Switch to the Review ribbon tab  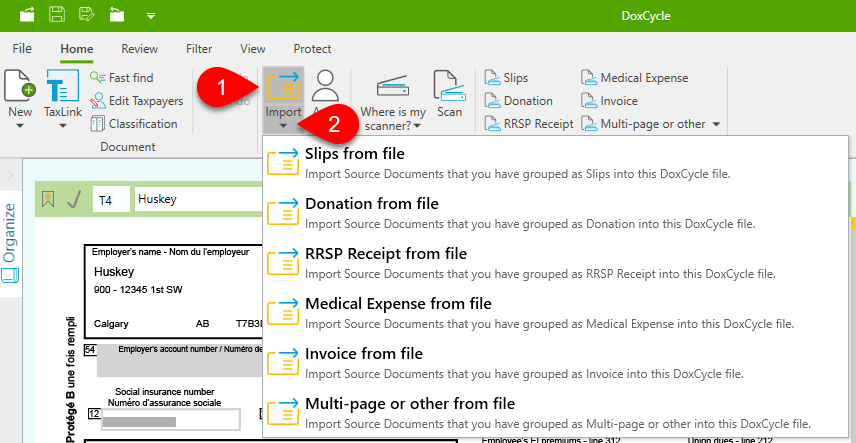coord(139,49)
